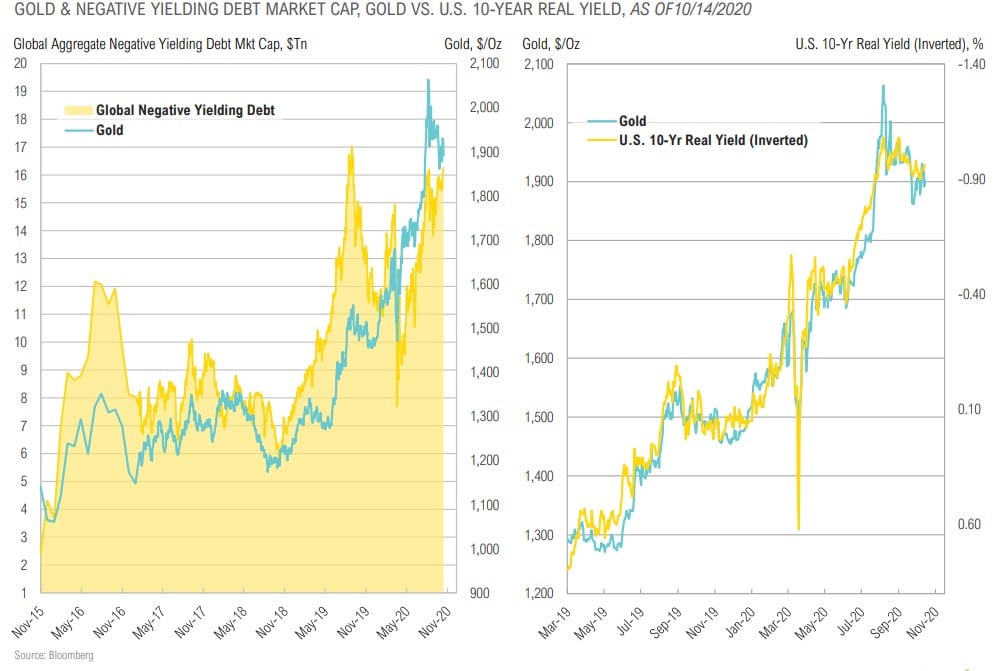Click '17' on the debt market cap axis
Viewport: 1006px width, 671px height.
click(x=21, y=147)
